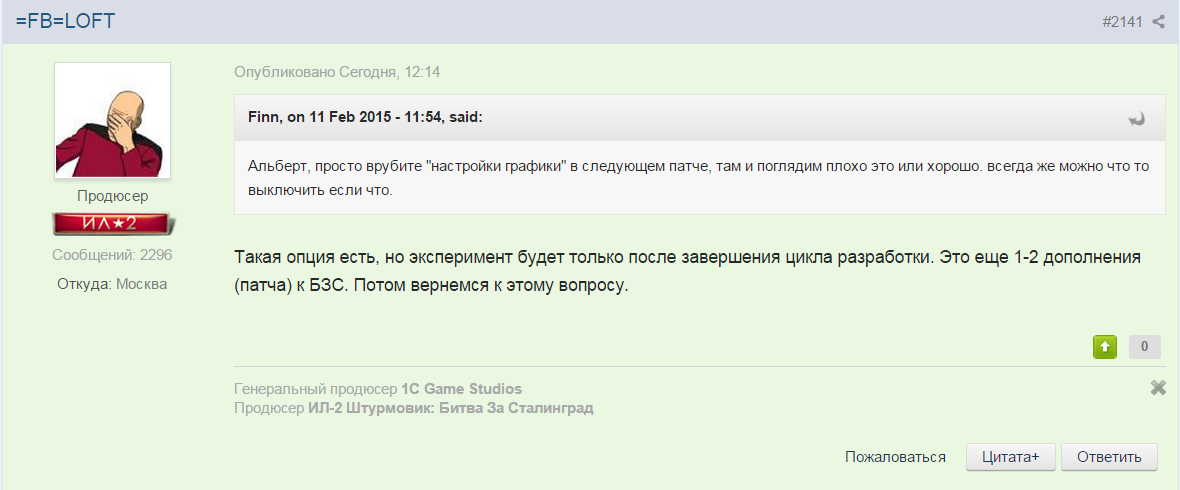Open ИЛ-2 Штурмовик: Битва За Сталинград link
The image size is (1180, 490).
click(451, 409)
